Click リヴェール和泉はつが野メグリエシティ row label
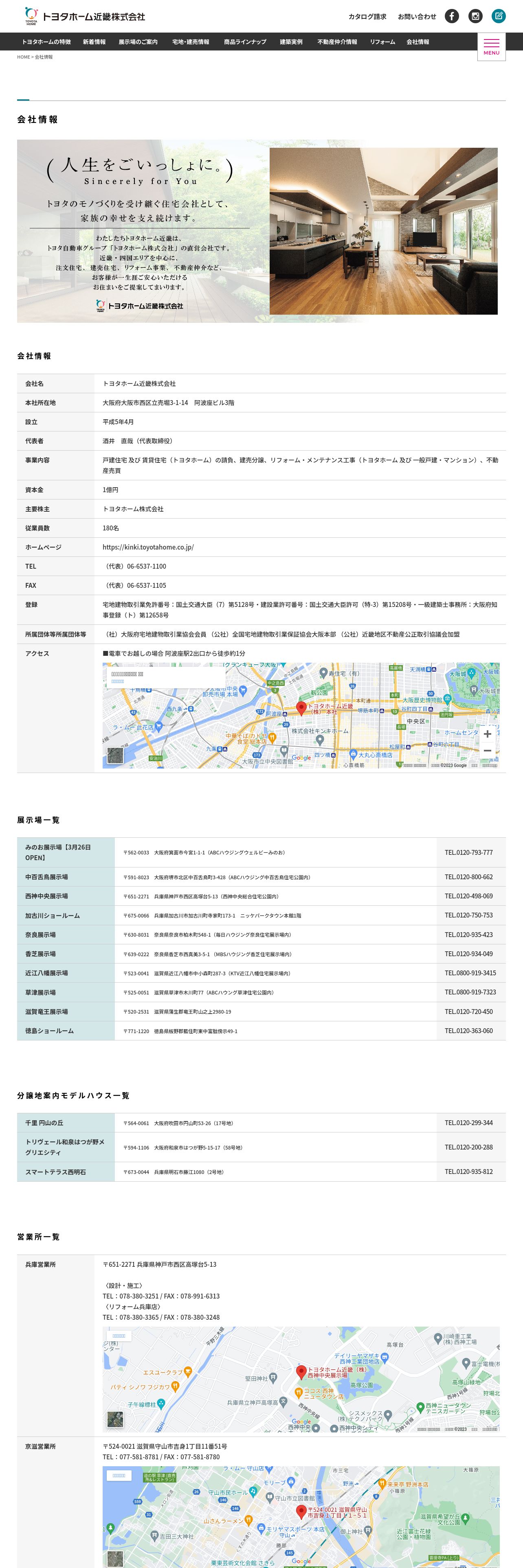523x1568 pixels. click(64, 1147)
